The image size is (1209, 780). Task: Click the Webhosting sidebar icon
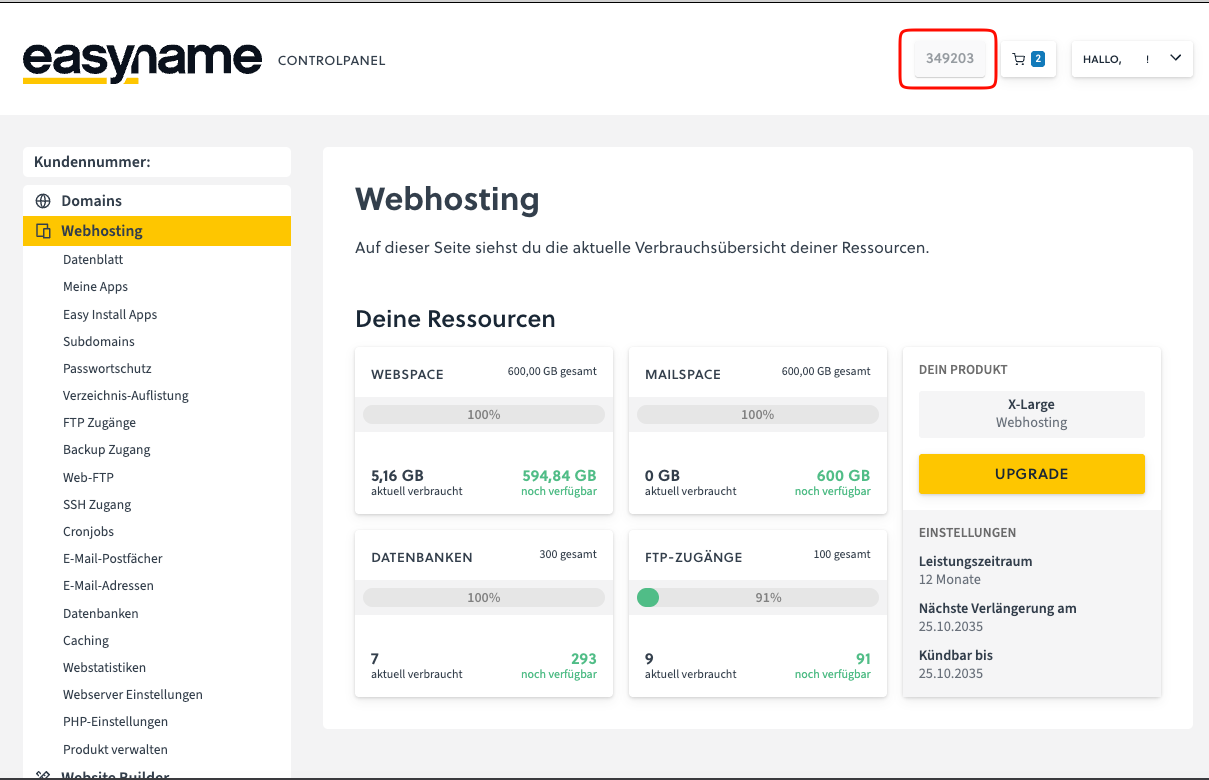pos(43,231)
